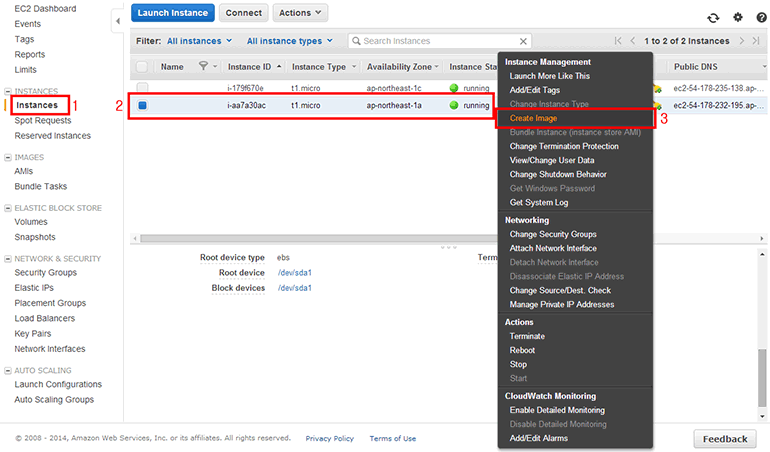Go to the first page of instances
Screen dimensions: 770x452
618,41
